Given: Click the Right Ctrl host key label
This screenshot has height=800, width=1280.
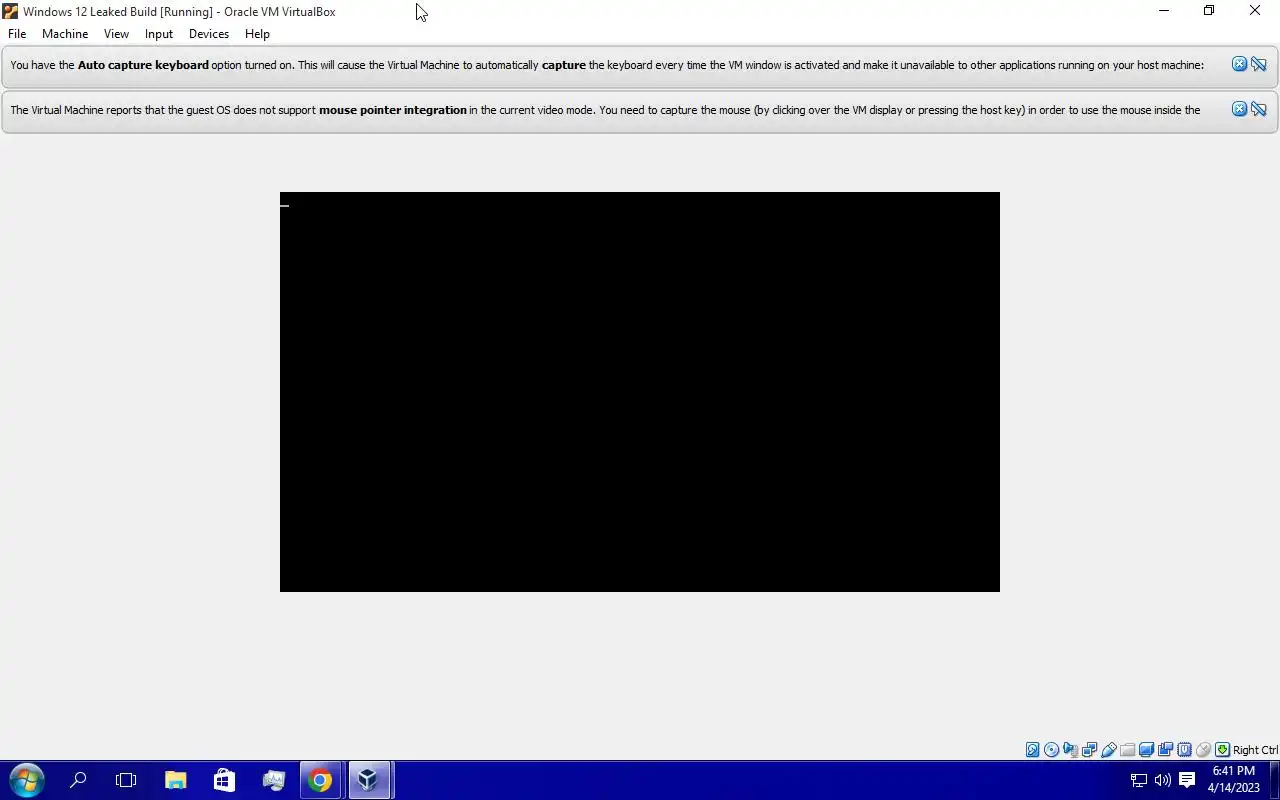Looking at the screenshot, I should click(x=1255, y=750).
